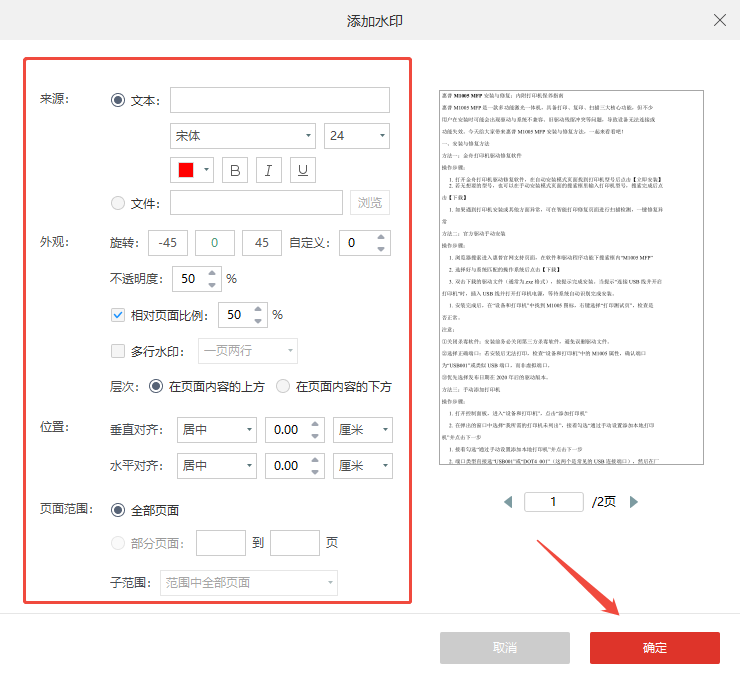The image size is (740, 683).
Task: Toggle 相对页面比例 checkbox
Action: [118, 315]
